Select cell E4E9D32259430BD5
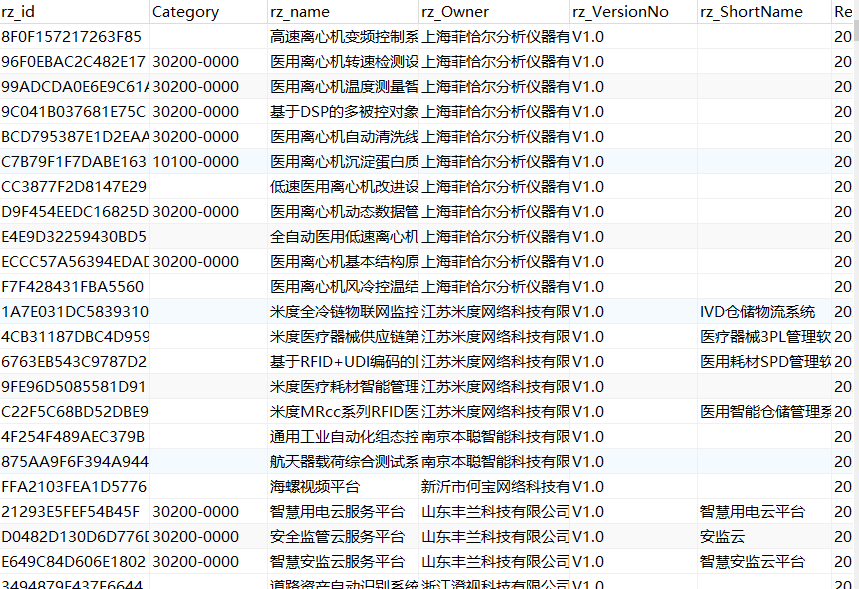859x589 pixels. pos(74,237)
